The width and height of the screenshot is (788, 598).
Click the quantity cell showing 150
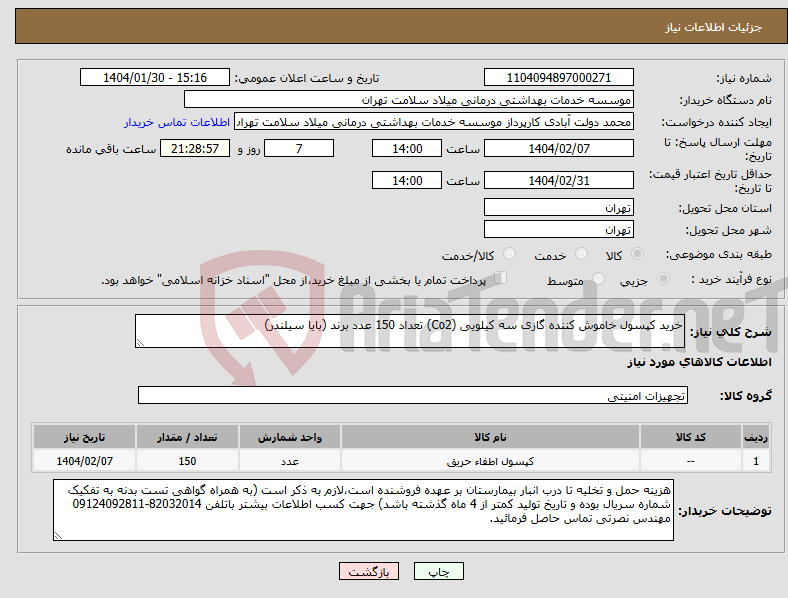(187, 461)
